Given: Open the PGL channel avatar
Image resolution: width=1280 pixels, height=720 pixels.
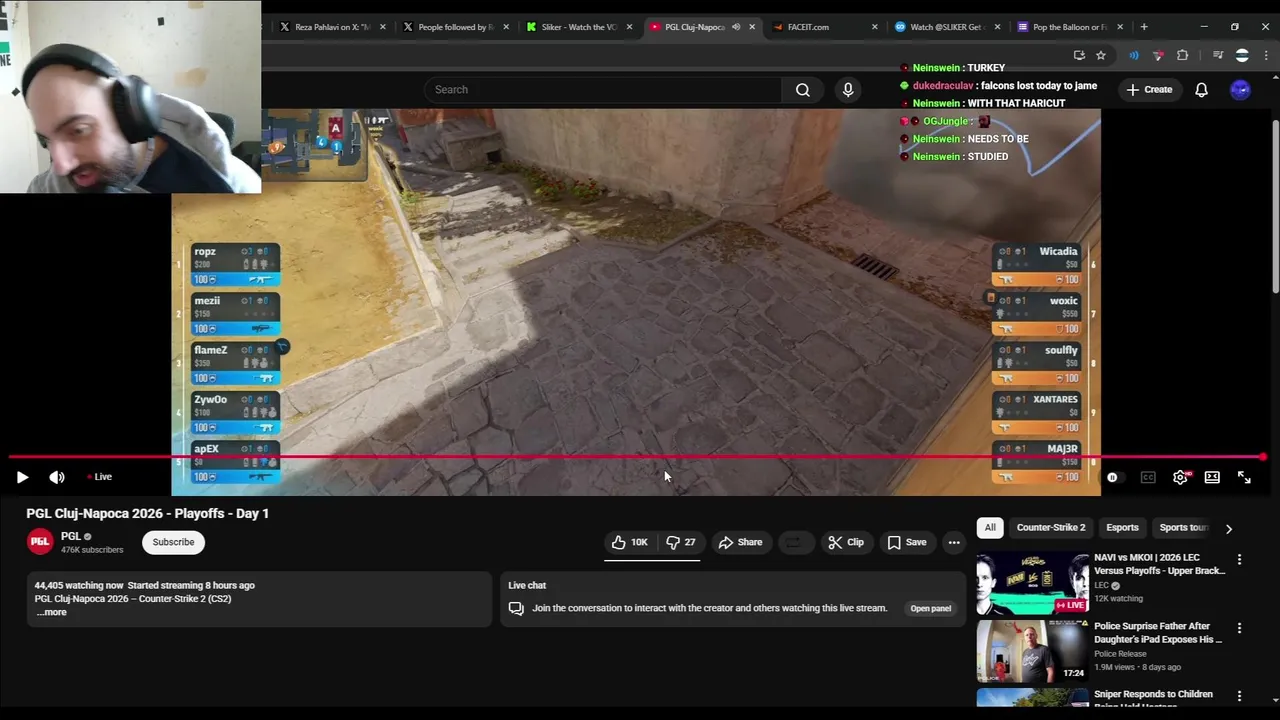Looking at the screenshot, I should coord(40,542).
